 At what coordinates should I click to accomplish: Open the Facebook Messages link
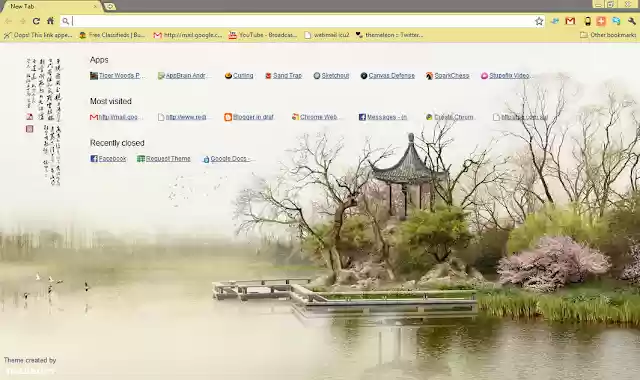pos(383,117)
